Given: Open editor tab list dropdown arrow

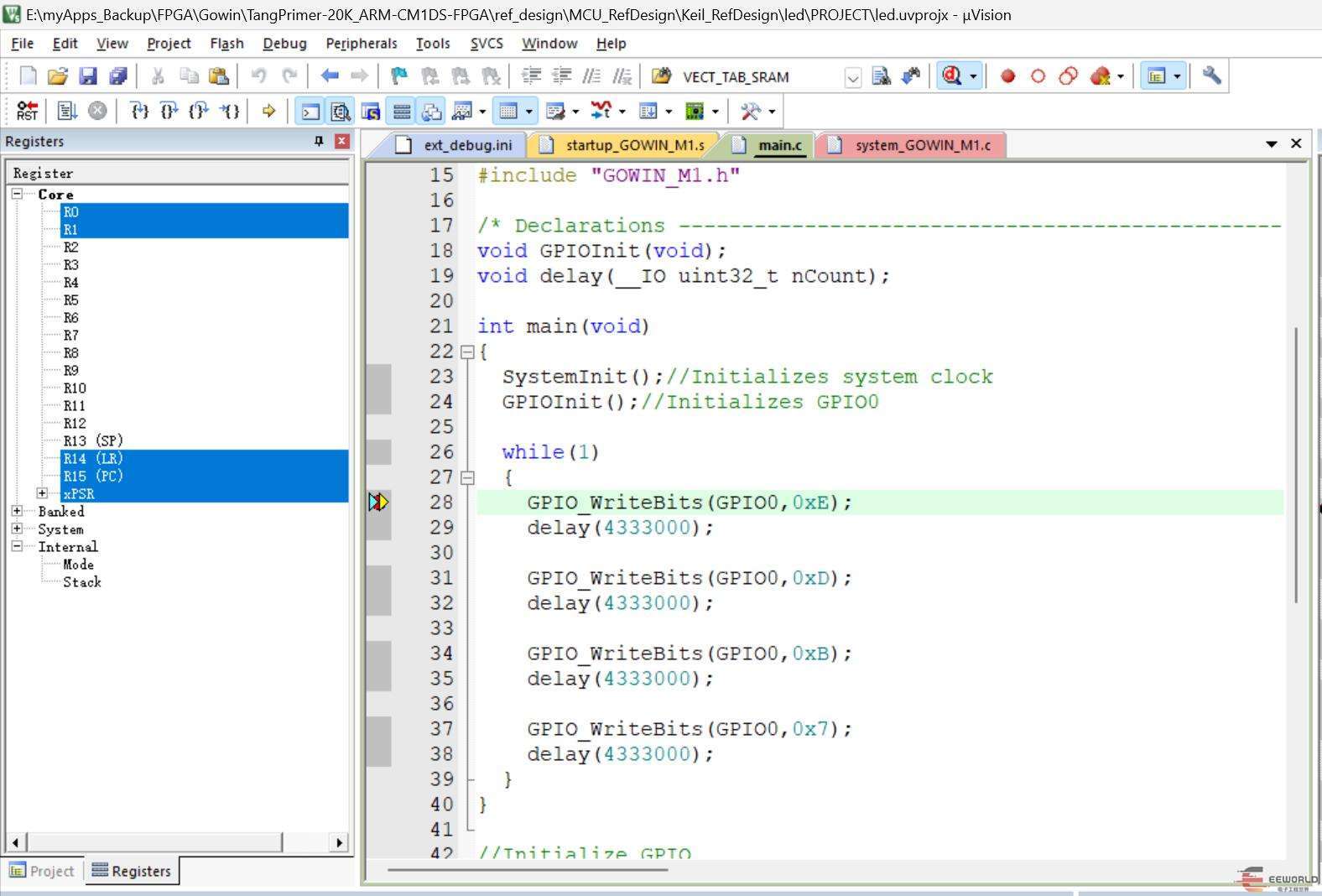Looking at the screenshot, I should click(x=1272, y=144).
